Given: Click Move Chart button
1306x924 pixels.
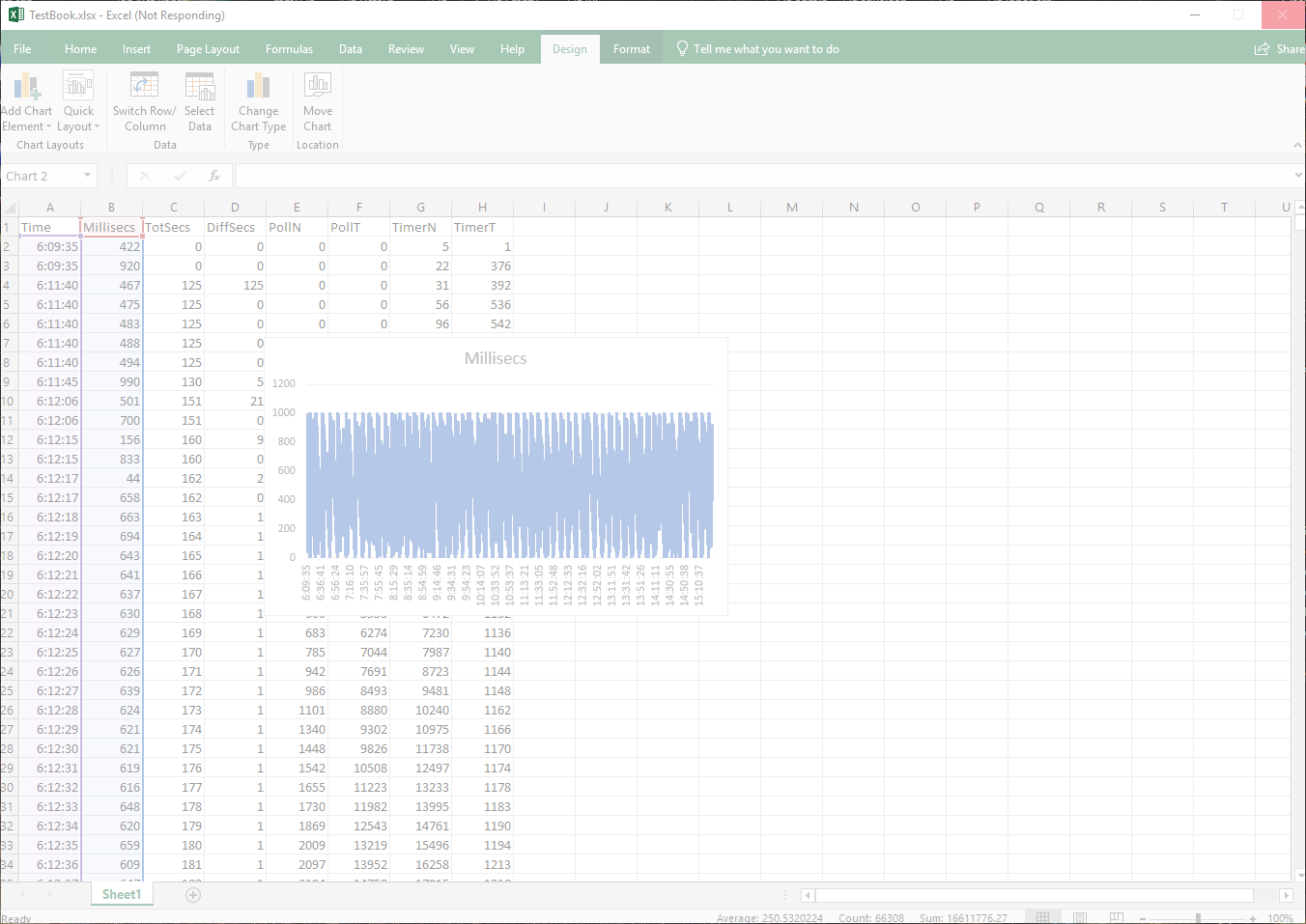Looking at the screenshot, I should [318, 102].
